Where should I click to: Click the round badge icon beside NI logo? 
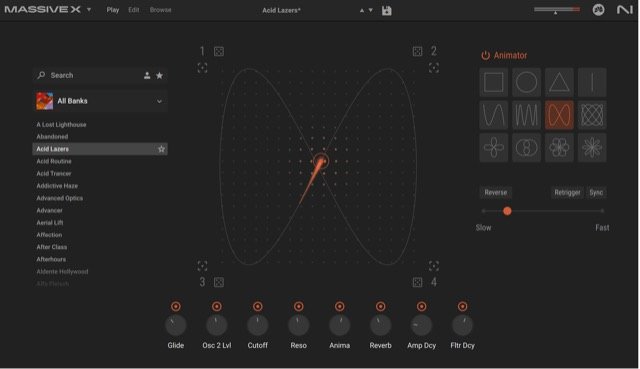point(598,10)
